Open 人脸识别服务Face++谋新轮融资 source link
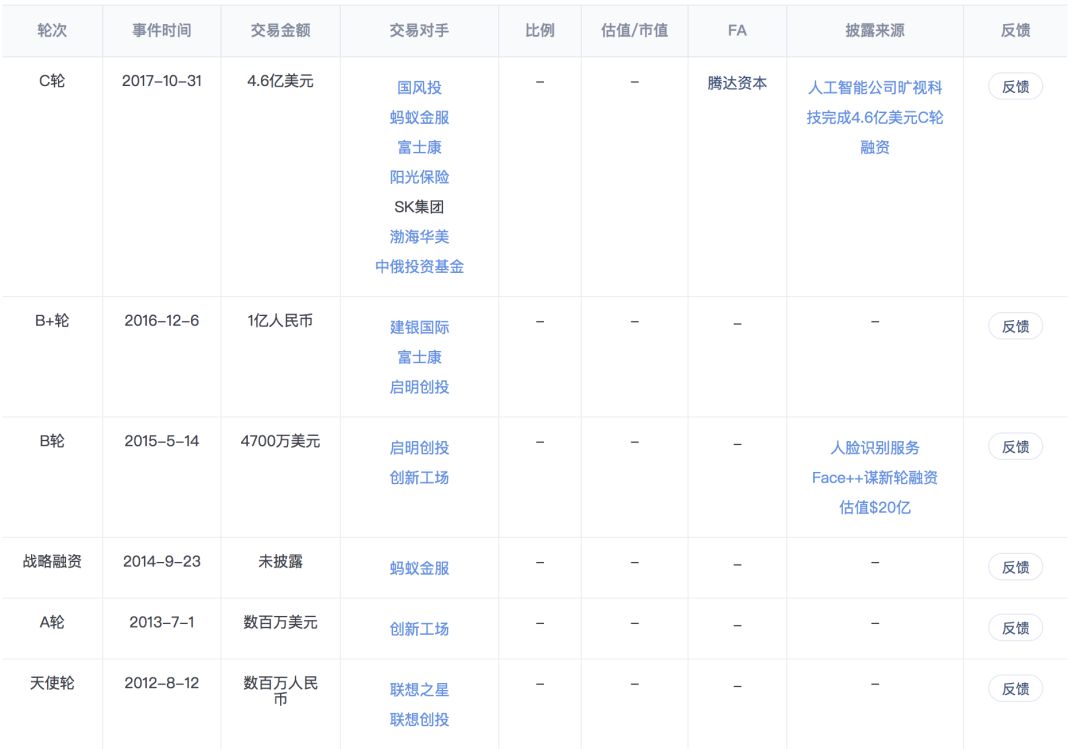Viewport: 1080px width, 749px height. tap(875, 478)
